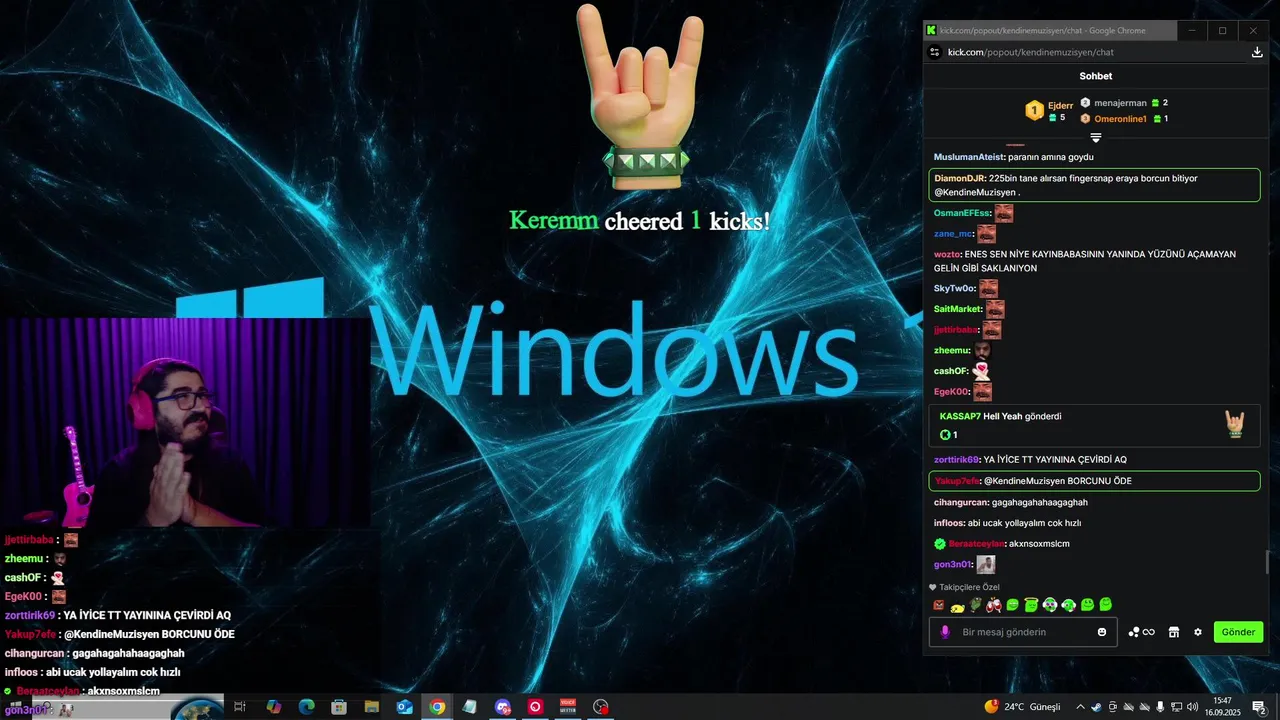Open Microsoft Store from taskbar
The width and height of the screenshot is (1280, 720).
(339, 707)
